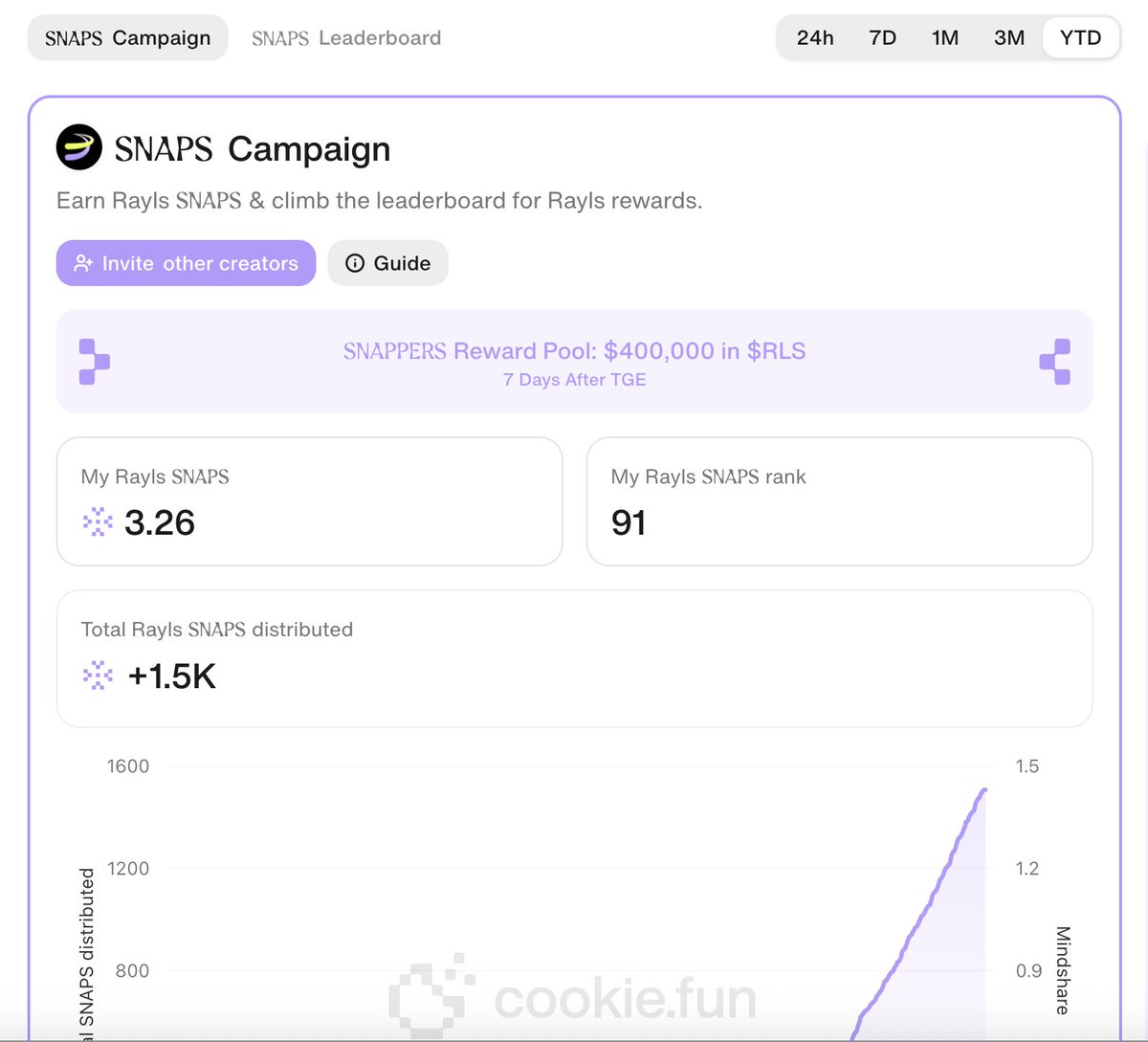The height and width of the screenshot is (1042, 1148).
Task: Click the SNAPS icon next to 3.26
Action: tap(98, 522)
